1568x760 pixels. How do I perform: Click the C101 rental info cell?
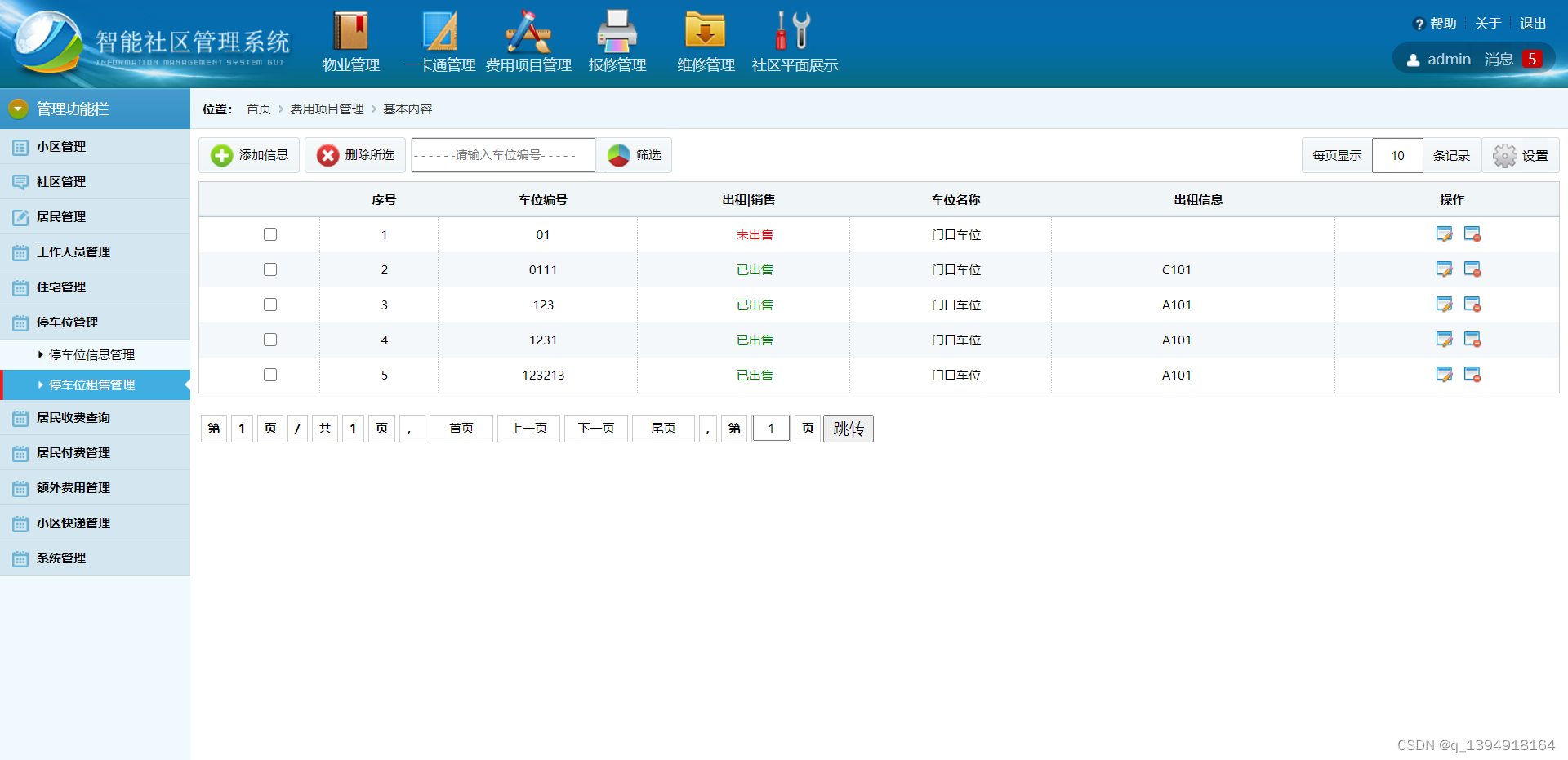click(1177, 270)
